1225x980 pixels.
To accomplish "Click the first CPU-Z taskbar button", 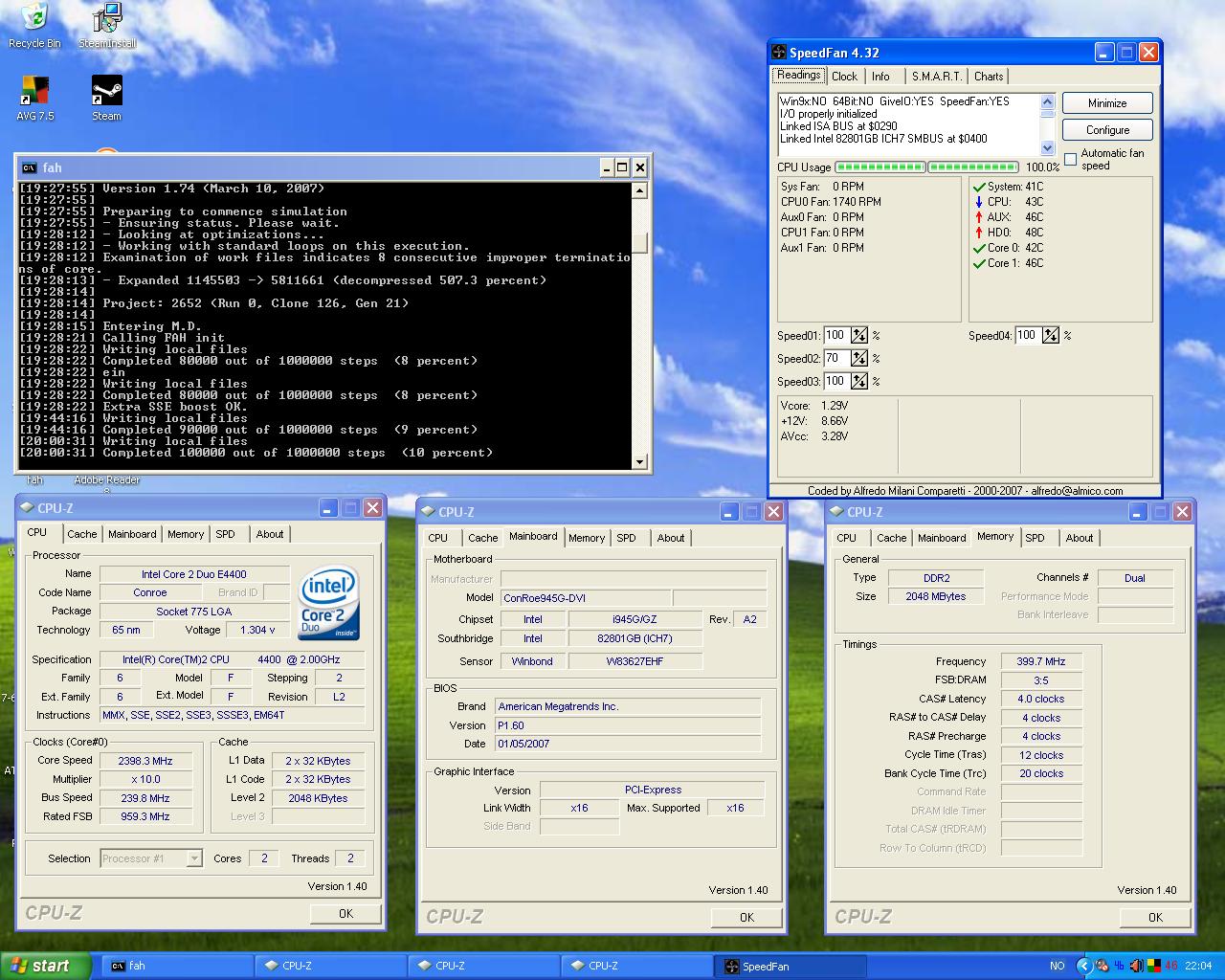I will 331,966.
